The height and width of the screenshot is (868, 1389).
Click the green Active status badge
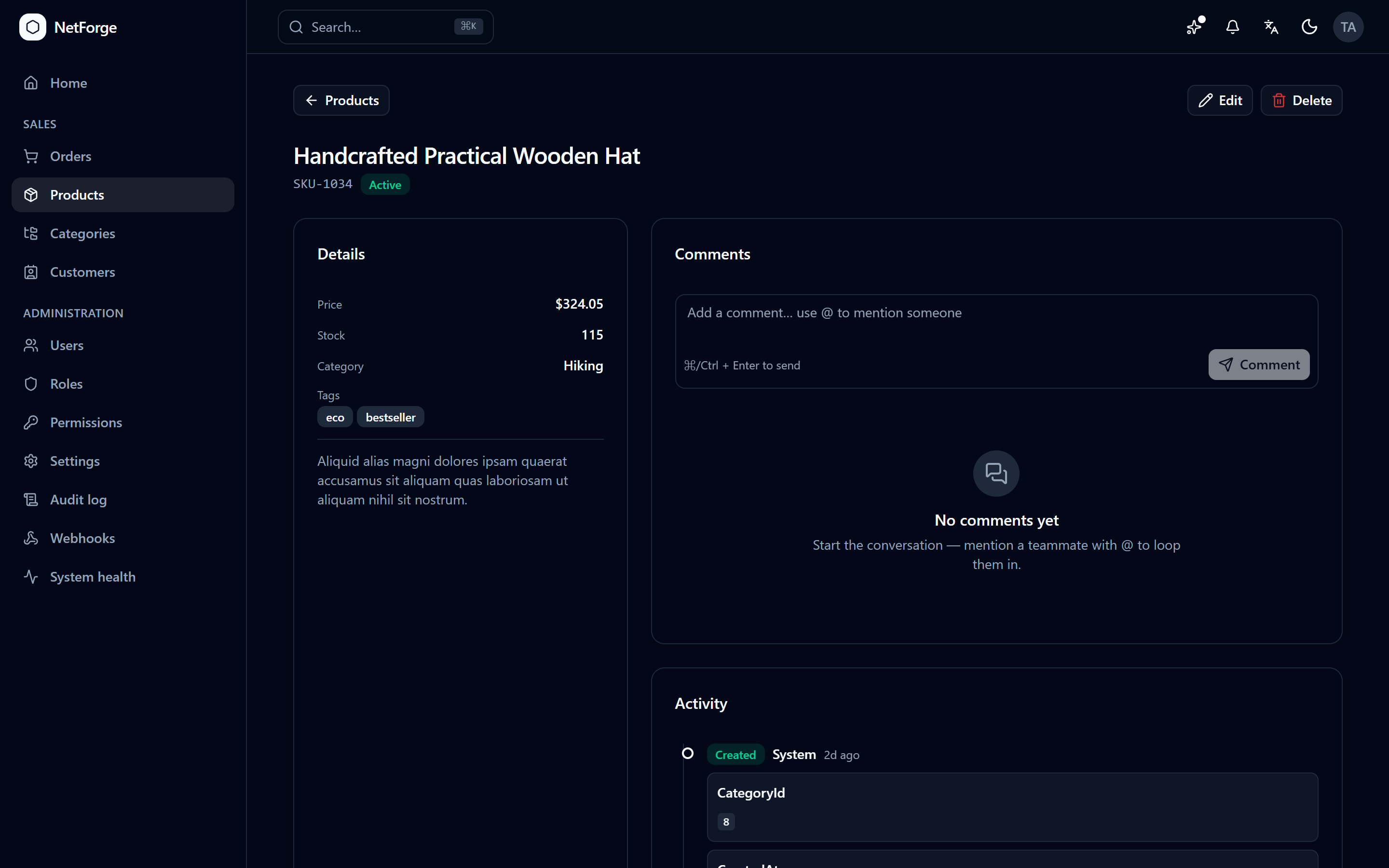(385, 185)
